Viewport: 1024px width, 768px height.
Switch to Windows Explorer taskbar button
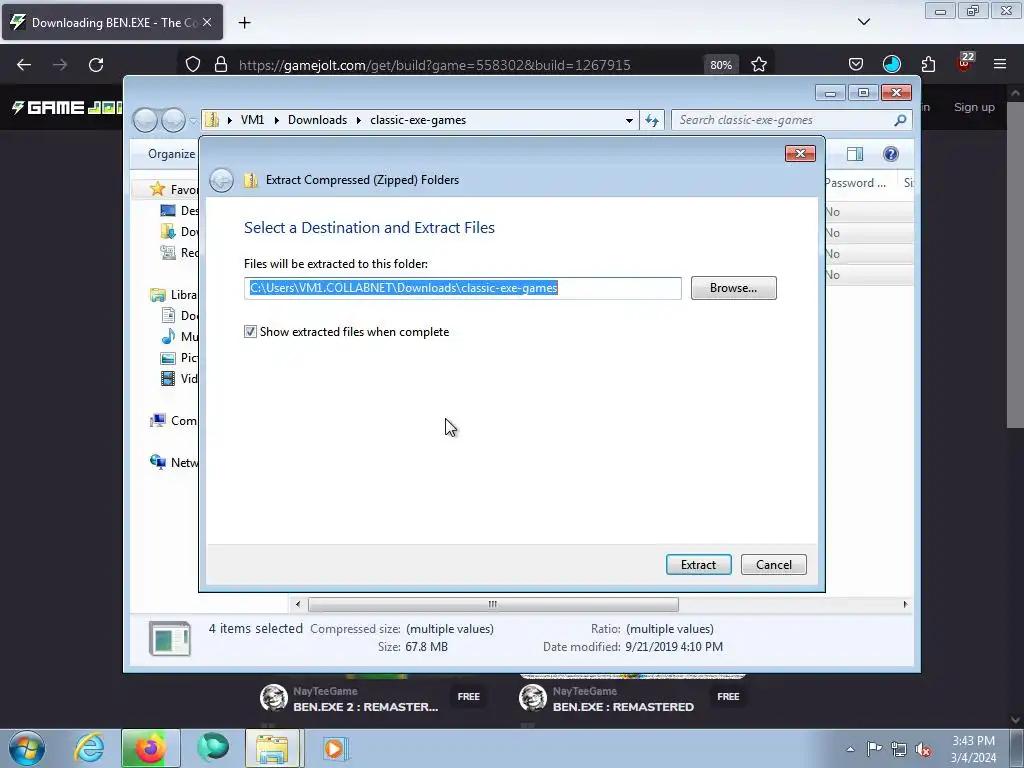[272, 748]
